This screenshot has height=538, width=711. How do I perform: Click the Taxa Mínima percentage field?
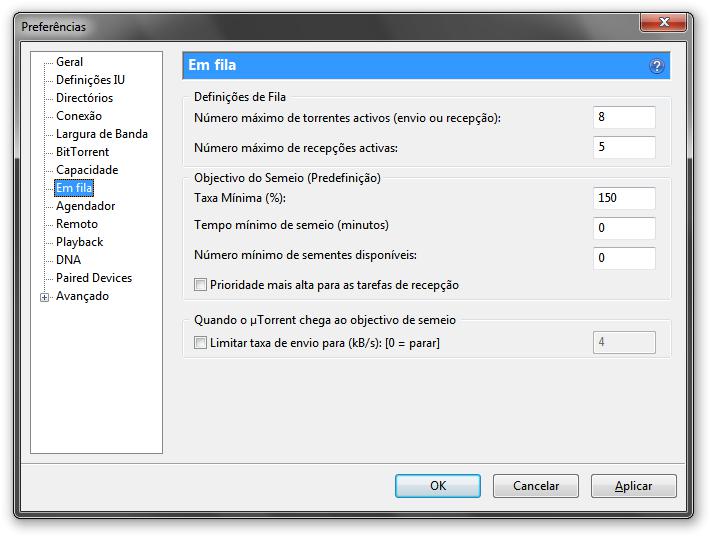click(x=624, y=198)
